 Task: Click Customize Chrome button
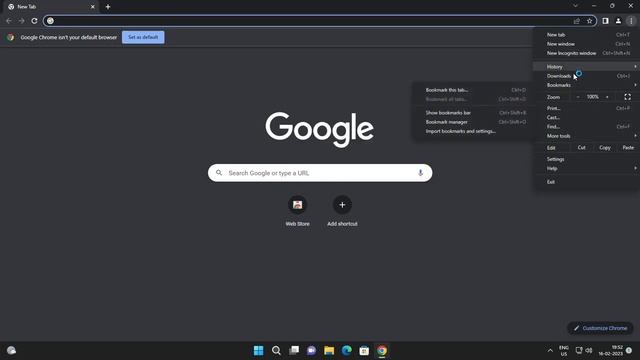[600, 328]
